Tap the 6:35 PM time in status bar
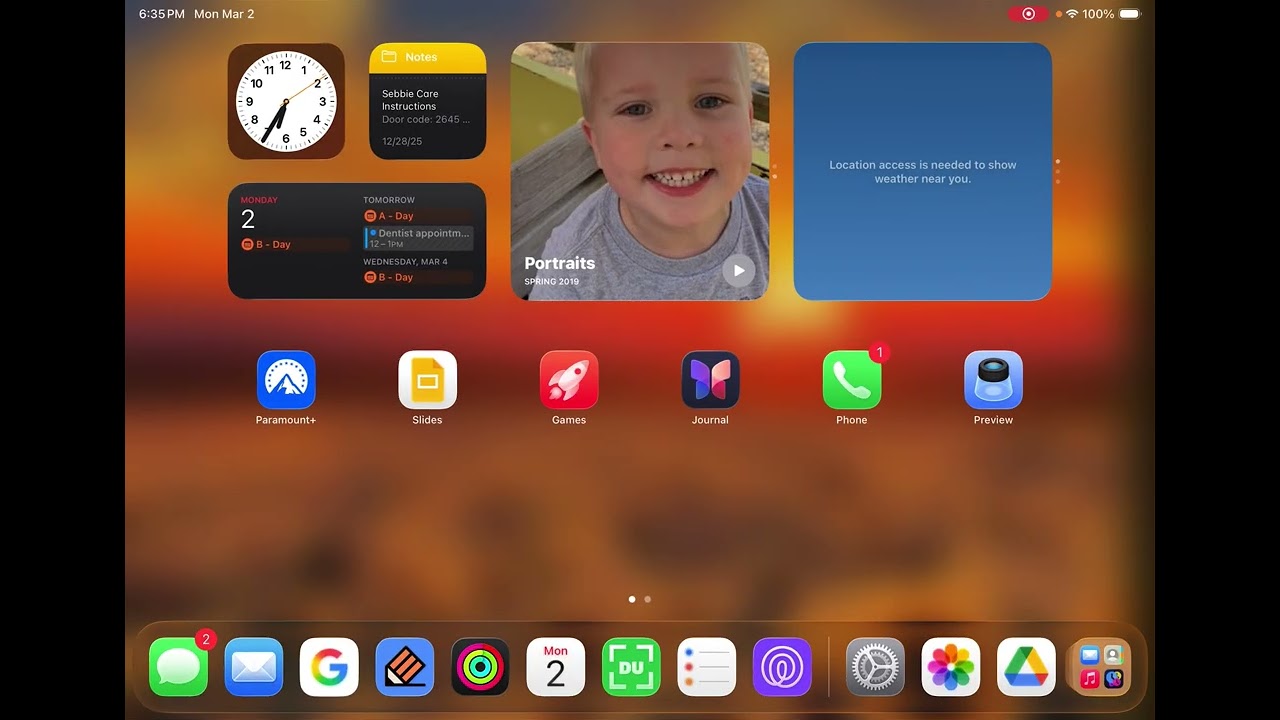Image resolution: width=1280 pixels, height=720 pixels. click(162, 14)
